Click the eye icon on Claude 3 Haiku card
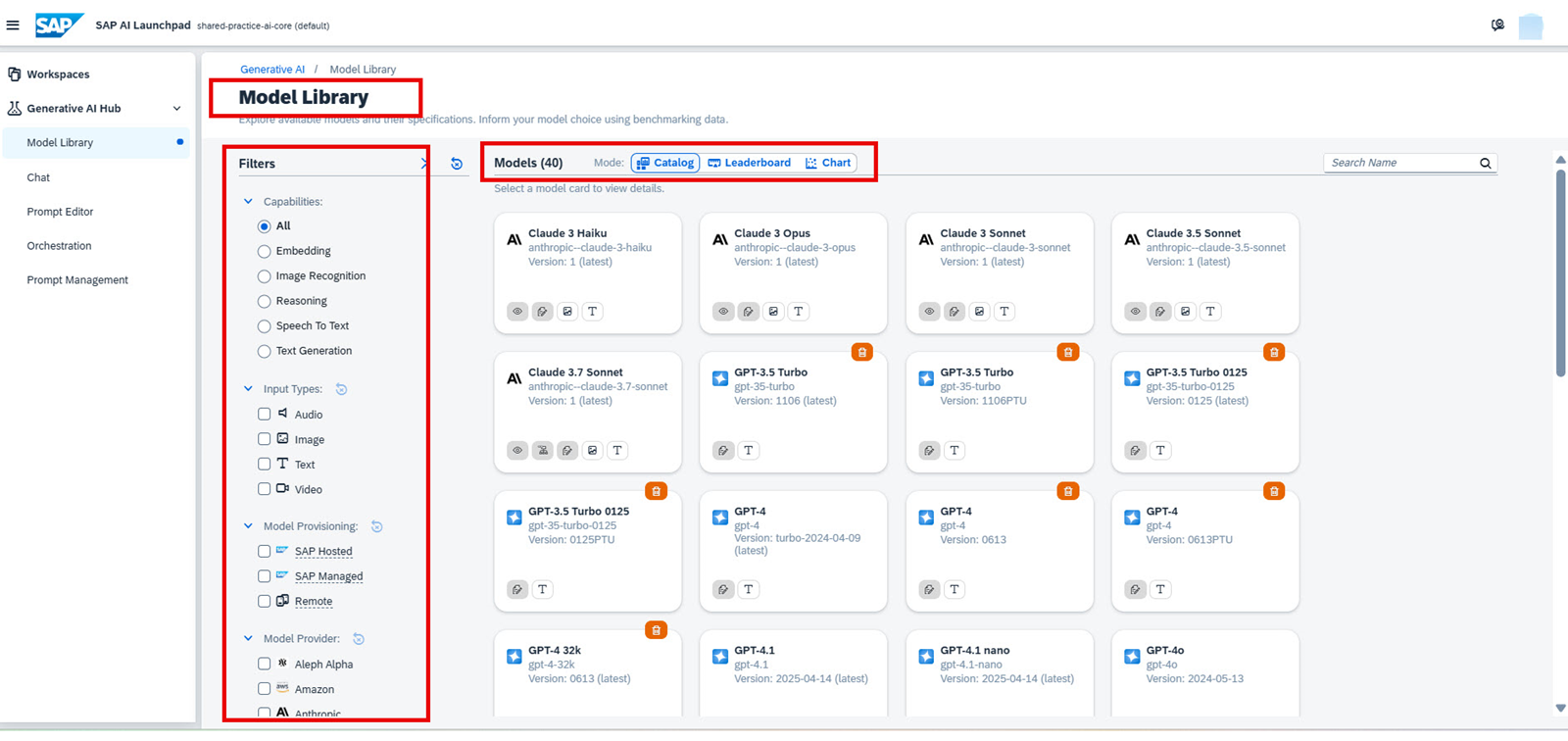The width and height of the screenshot is (1568, 741). pos(517,312)
